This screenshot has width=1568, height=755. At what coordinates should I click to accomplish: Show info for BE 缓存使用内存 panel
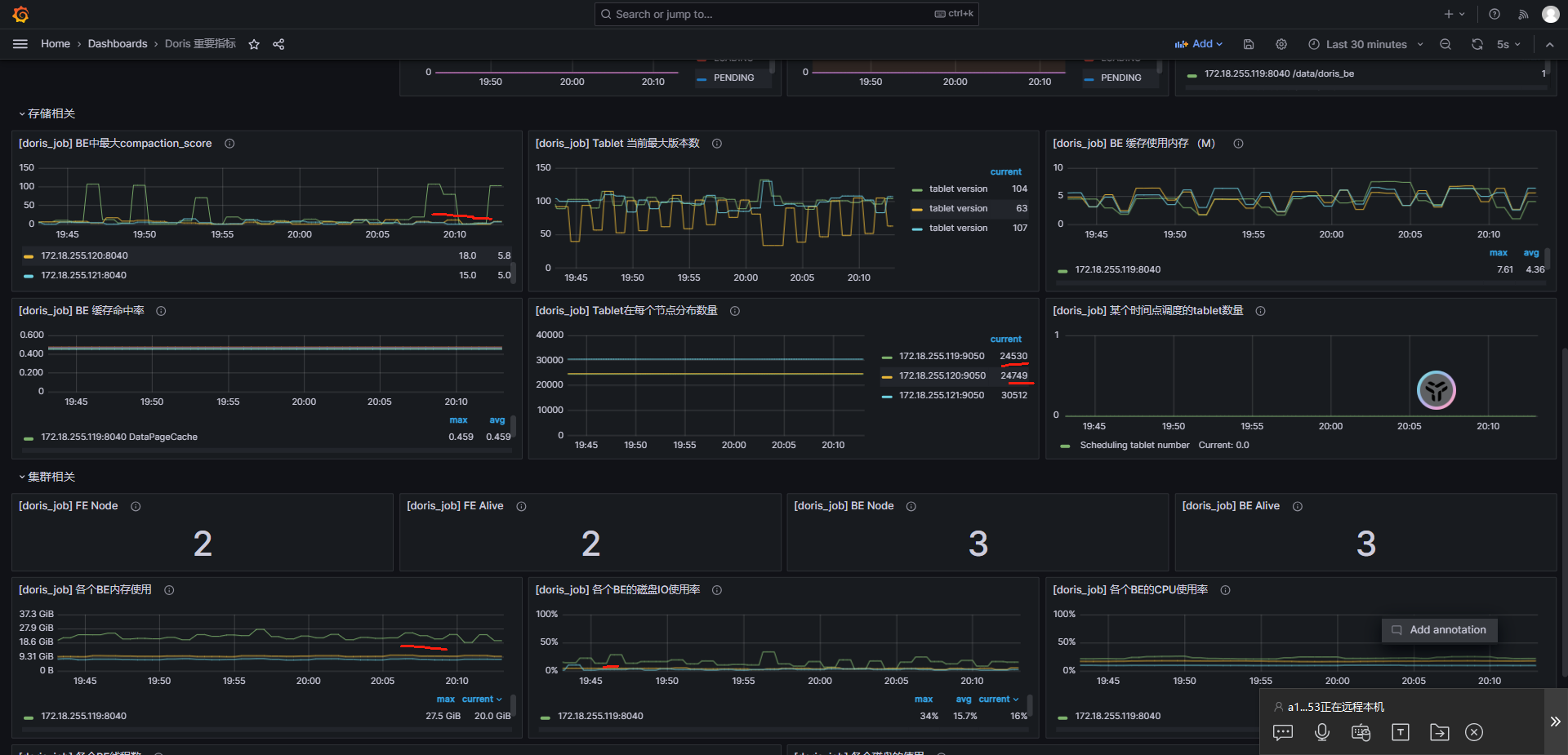point(1238,144)
